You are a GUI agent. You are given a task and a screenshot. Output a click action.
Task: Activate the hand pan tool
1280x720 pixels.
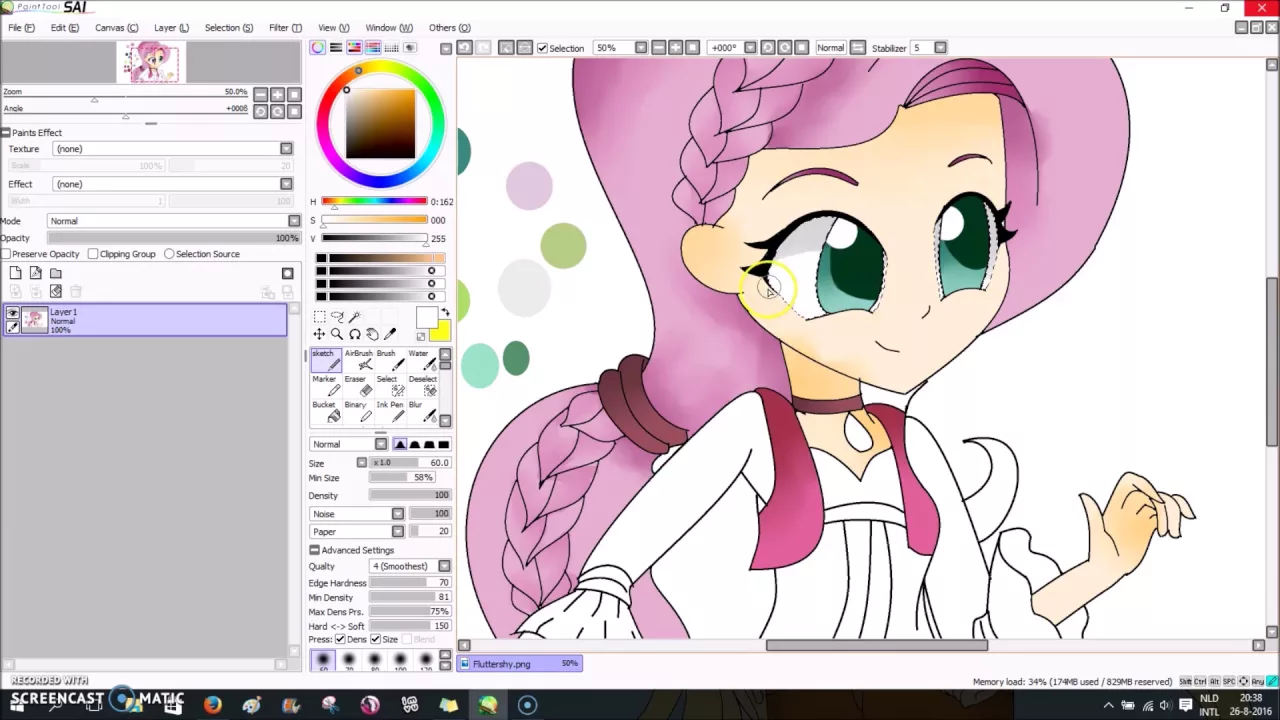click(372, 334)
